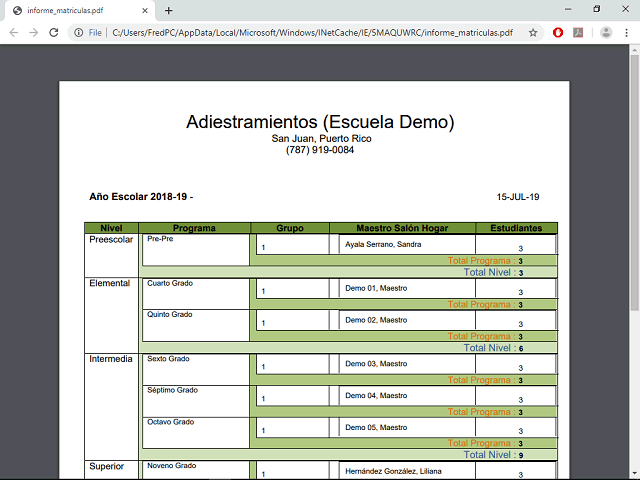Click the address bar file path
This screenshot has width=640, height=480.
click(312, 33)
